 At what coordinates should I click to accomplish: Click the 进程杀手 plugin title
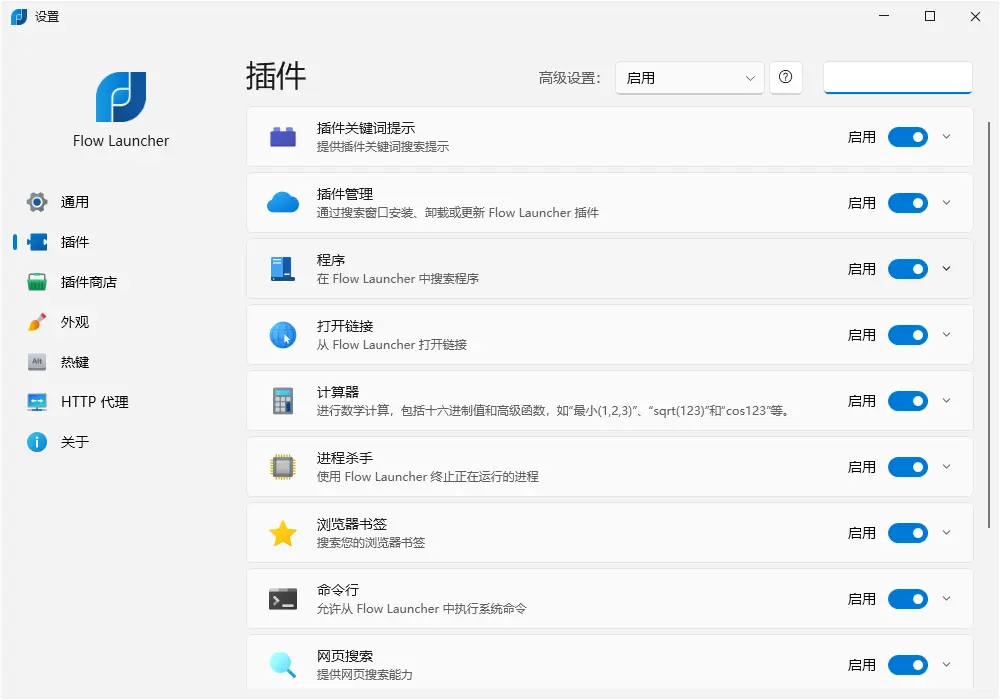point(345,458)
